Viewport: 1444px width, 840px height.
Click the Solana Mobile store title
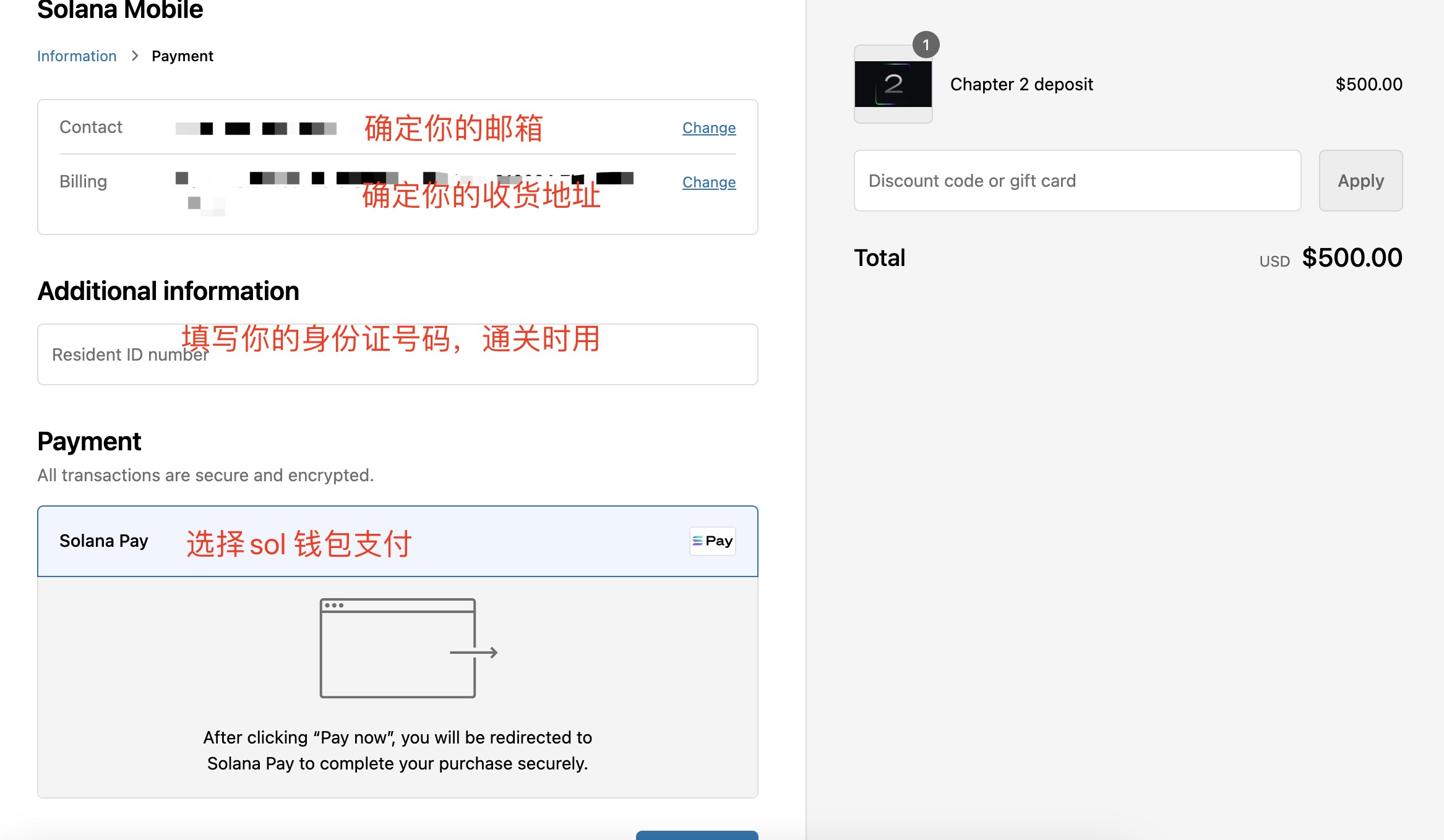click(x=120, y=10)
